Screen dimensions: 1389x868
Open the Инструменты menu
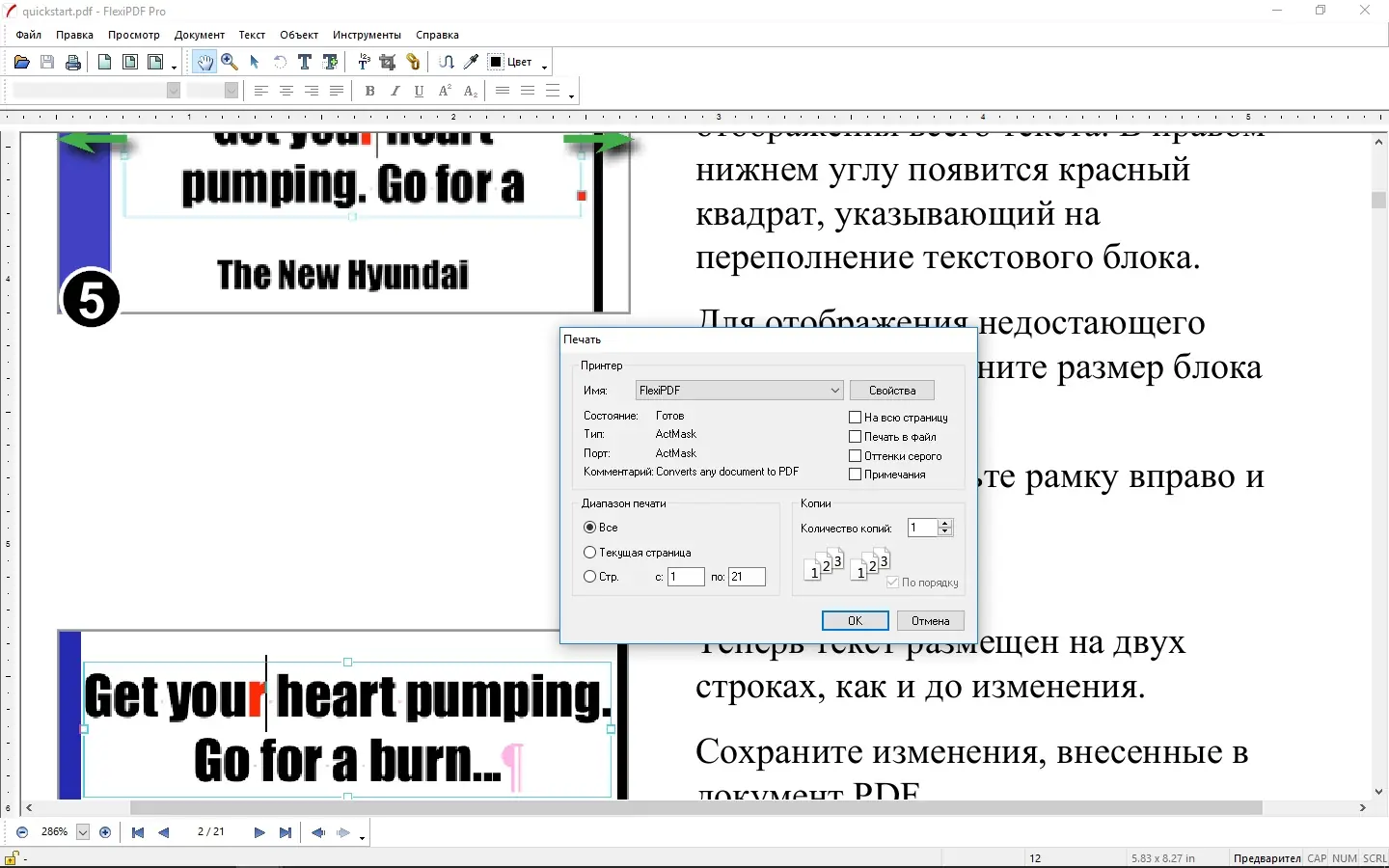click(x=367, y=35)
